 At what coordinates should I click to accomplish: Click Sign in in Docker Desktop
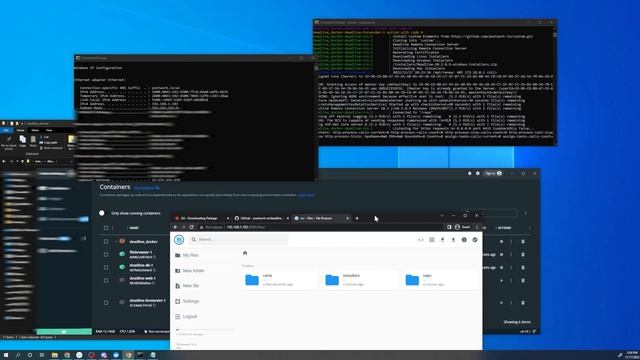pyautogui.click(x=493, y=173)
